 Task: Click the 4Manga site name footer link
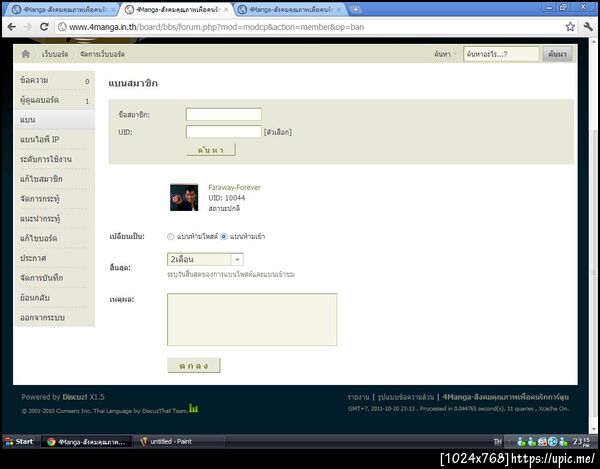tap(505, 397)
